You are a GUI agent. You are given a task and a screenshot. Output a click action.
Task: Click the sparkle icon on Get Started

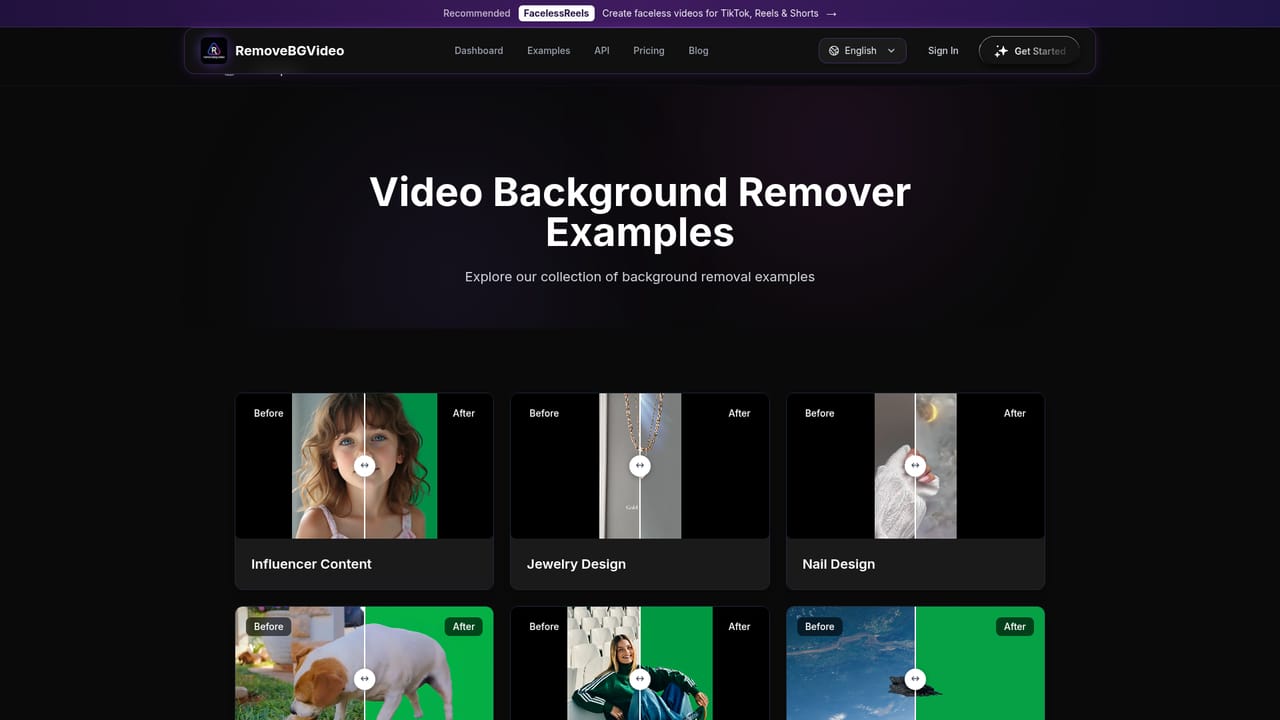coord(1001,51)
